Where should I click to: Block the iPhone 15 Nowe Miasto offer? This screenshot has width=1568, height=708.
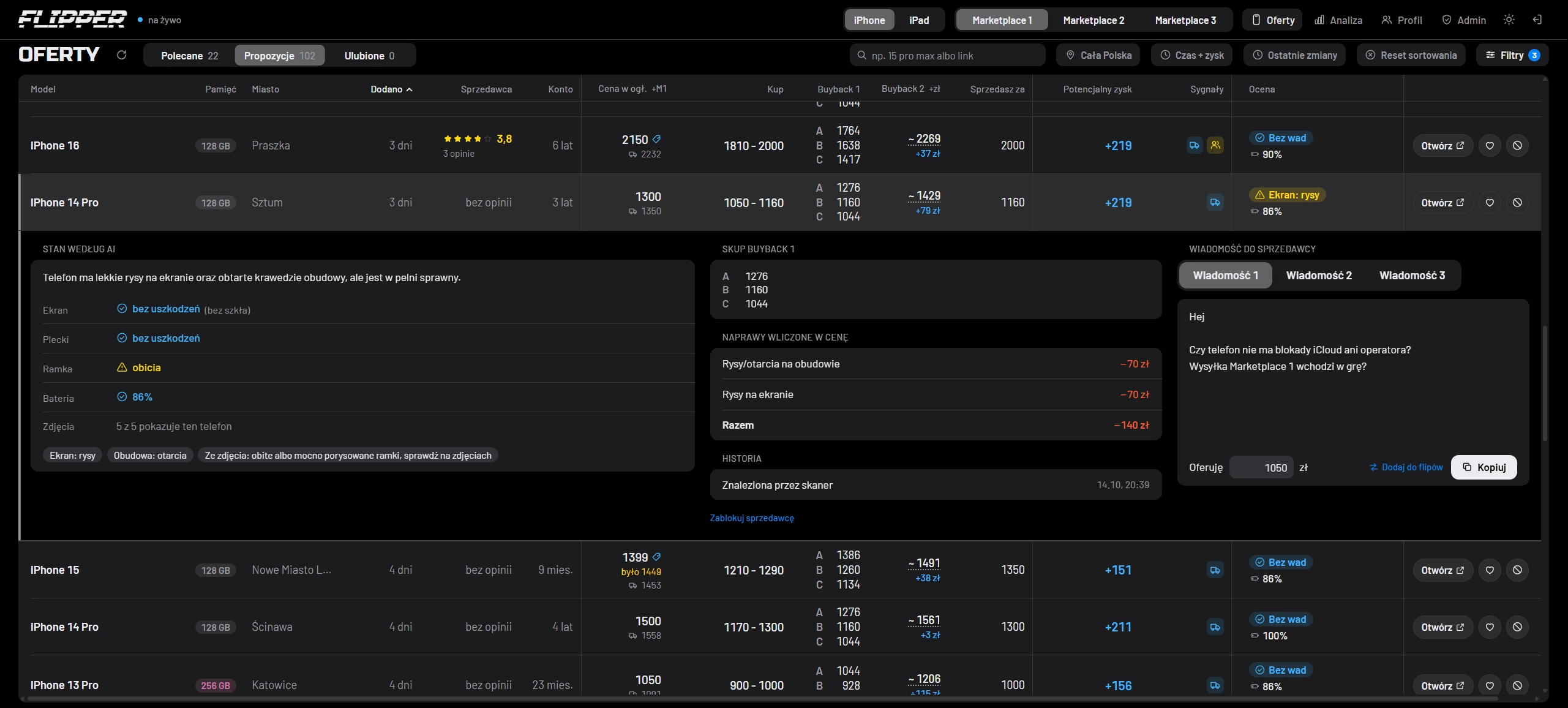point(1517,570)
